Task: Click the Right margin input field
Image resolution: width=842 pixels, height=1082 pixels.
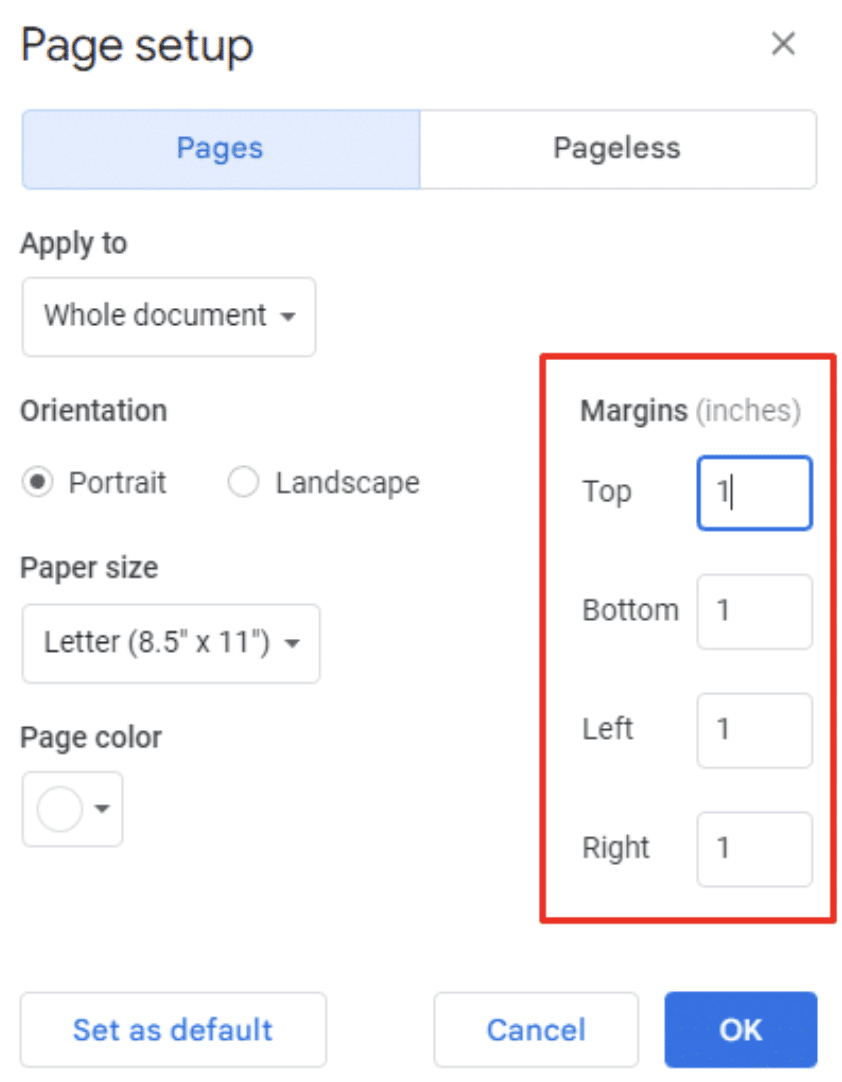Action: click(754, 849)
